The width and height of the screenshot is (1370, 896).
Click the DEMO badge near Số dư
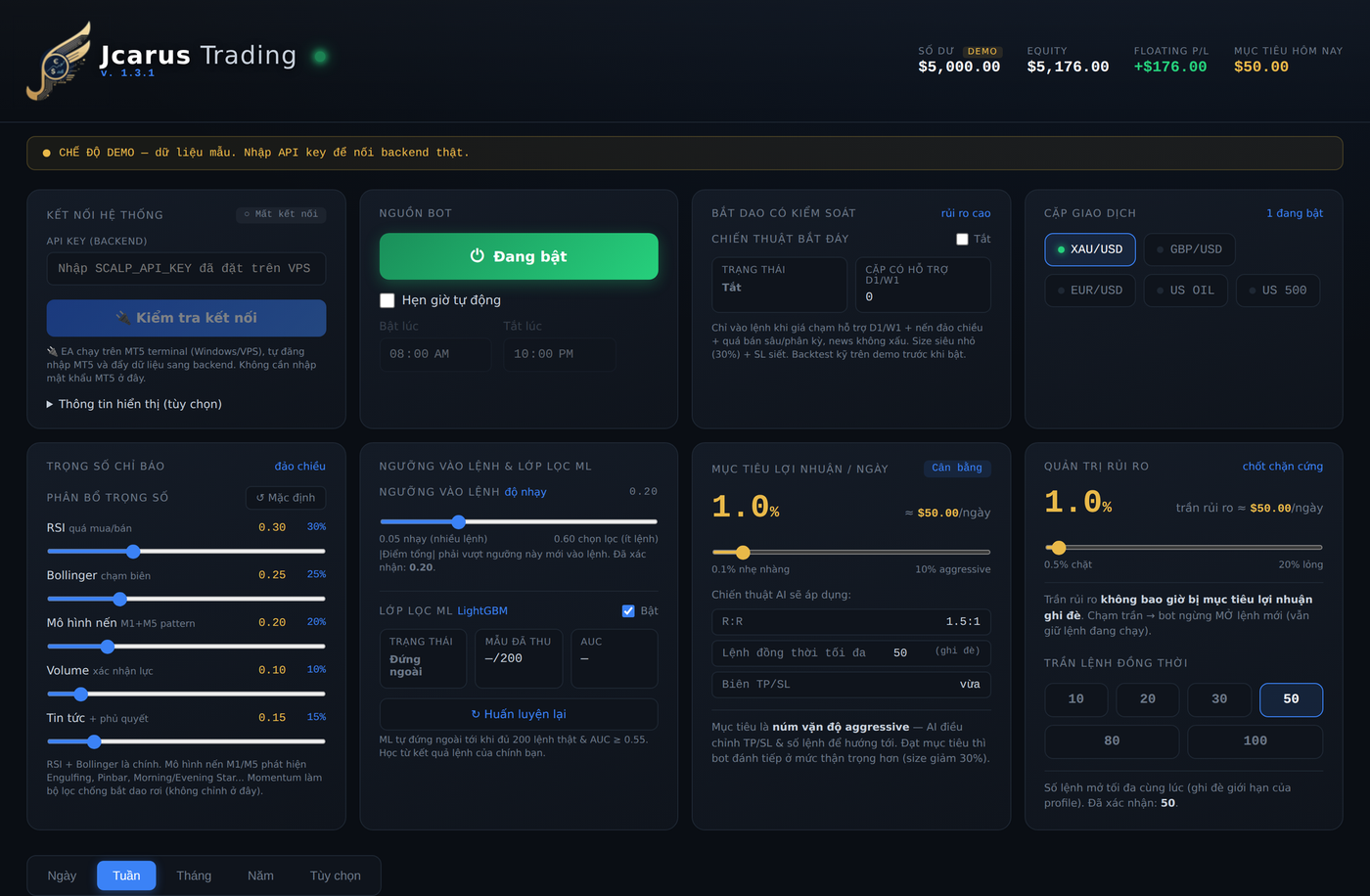tap(982, 51)
